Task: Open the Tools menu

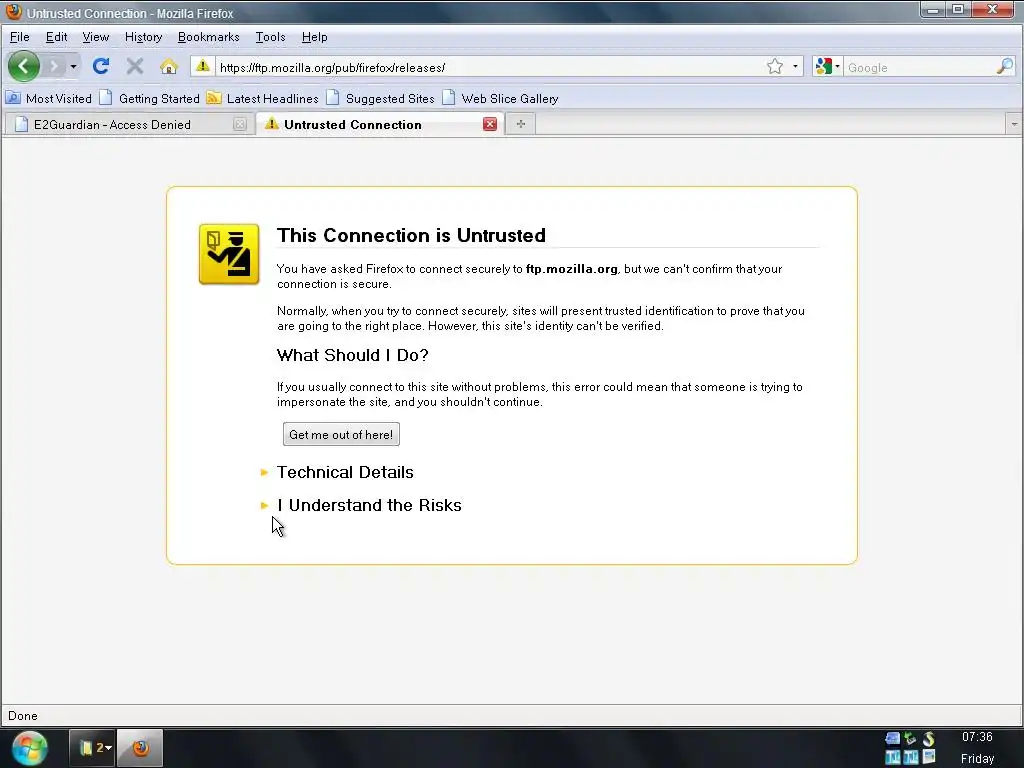Action: (x=270, y=37)
